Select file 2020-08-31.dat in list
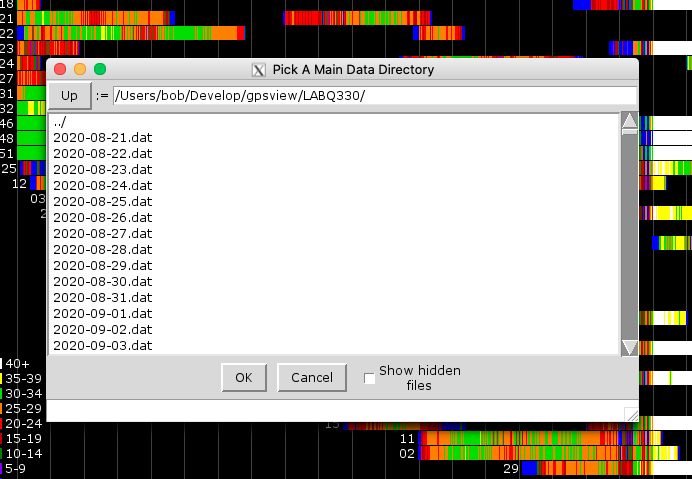Image resolution: width=692 pixels, height=479 pixels. pos(102,297)
